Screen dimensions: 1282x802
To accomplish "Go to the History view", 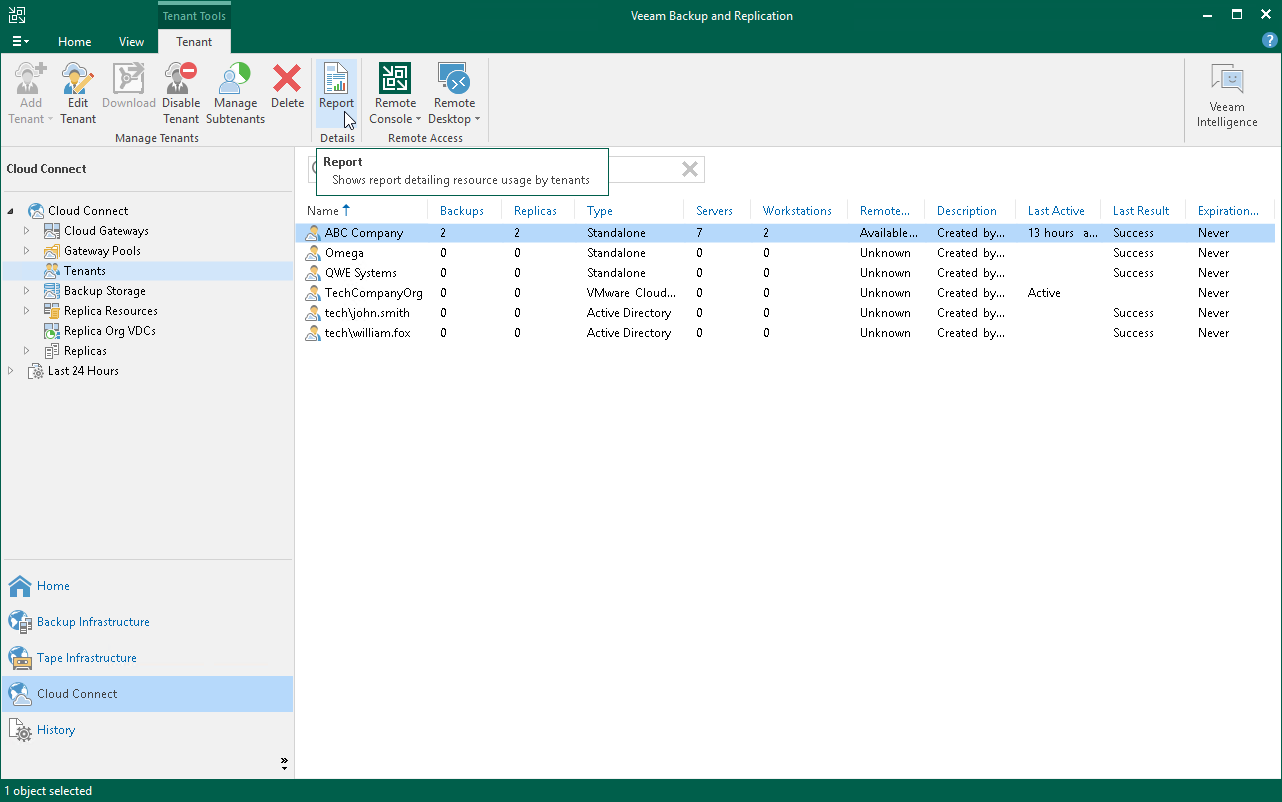I will pos(56,730).
